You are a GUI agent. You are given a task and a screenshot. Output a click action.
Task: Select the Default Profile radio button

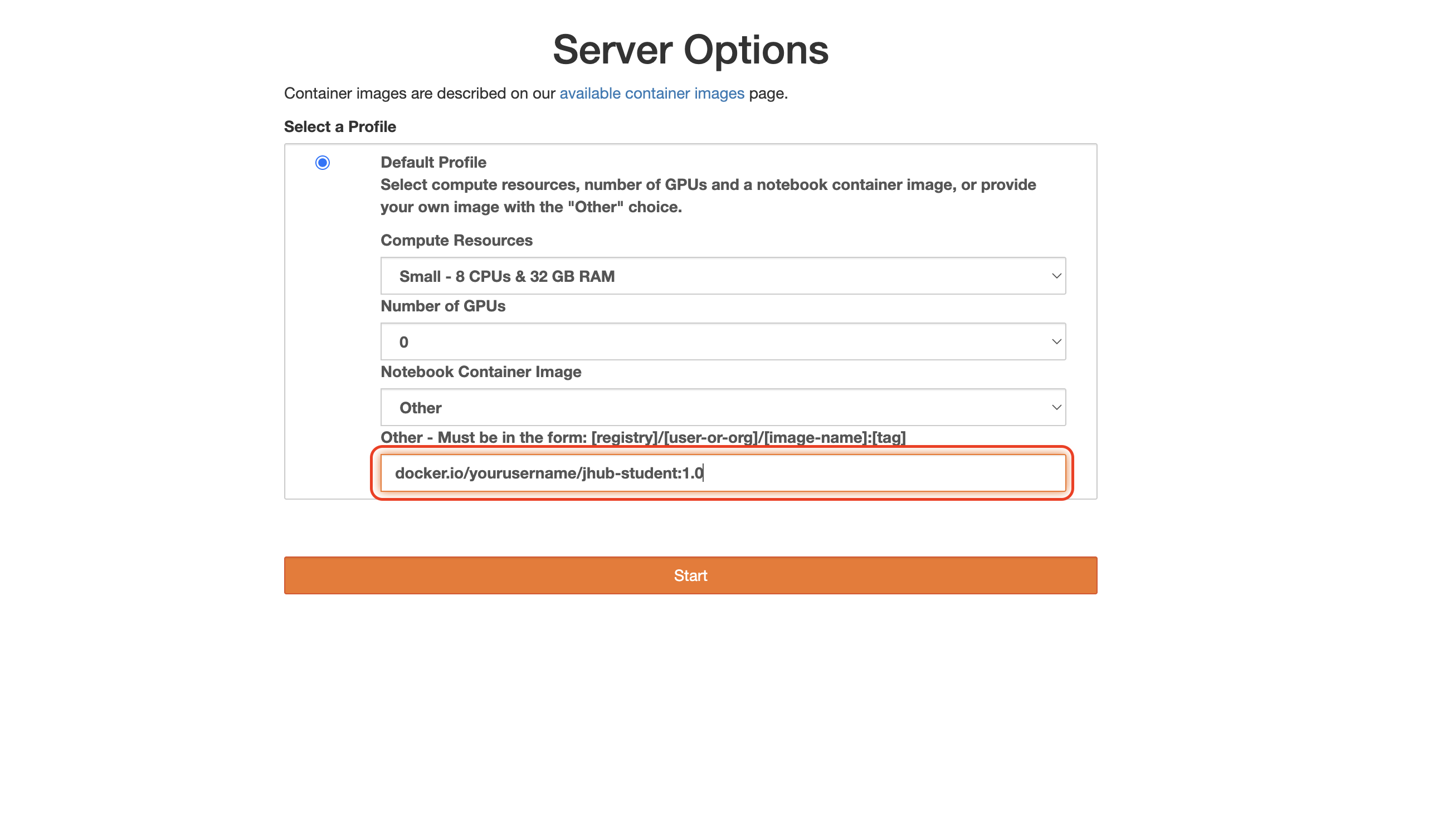[x=323, y=163]
